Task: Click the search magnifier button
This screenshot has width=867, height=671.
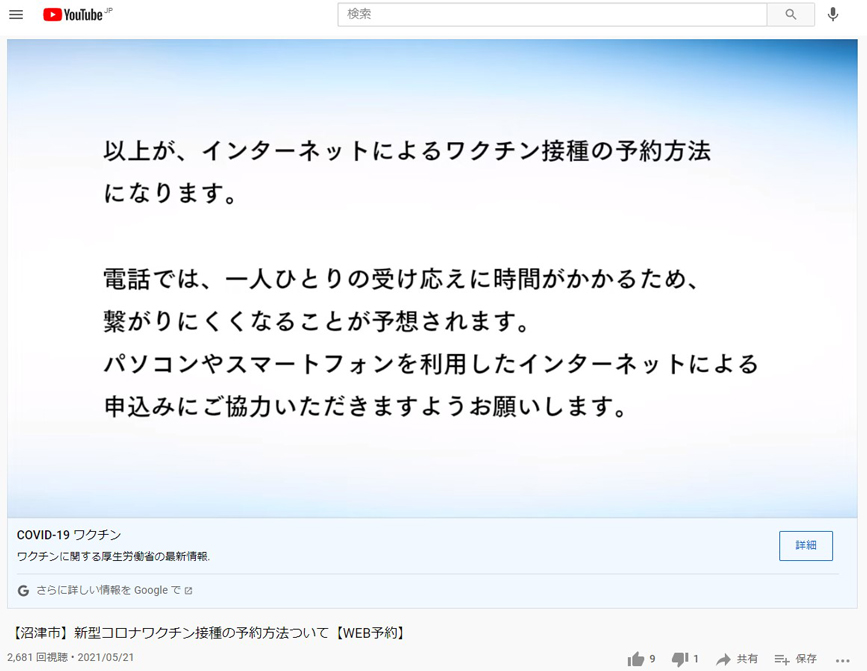Action: click(791, 14)
